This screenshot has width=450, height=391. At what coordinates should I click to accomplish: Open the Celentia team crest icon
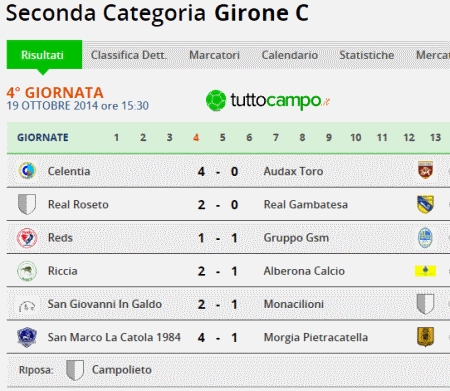tap(27, 171)
